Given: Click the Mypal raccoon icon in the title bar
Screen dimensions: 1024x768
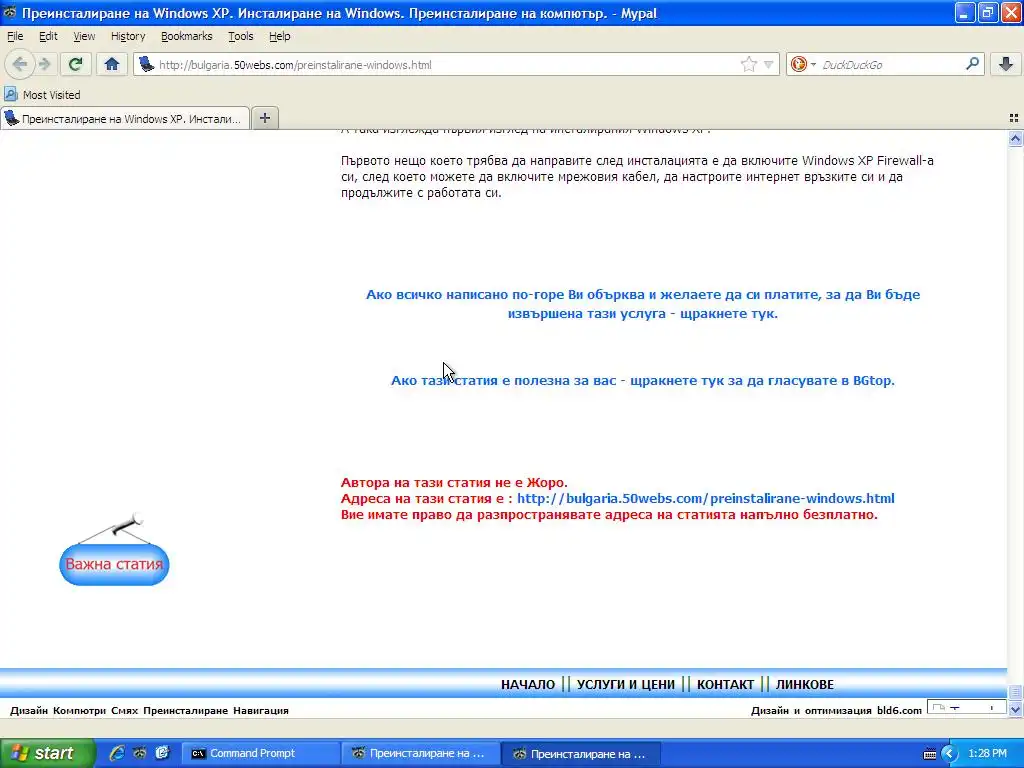Looking at the screenshot, I should click(10, 13).
